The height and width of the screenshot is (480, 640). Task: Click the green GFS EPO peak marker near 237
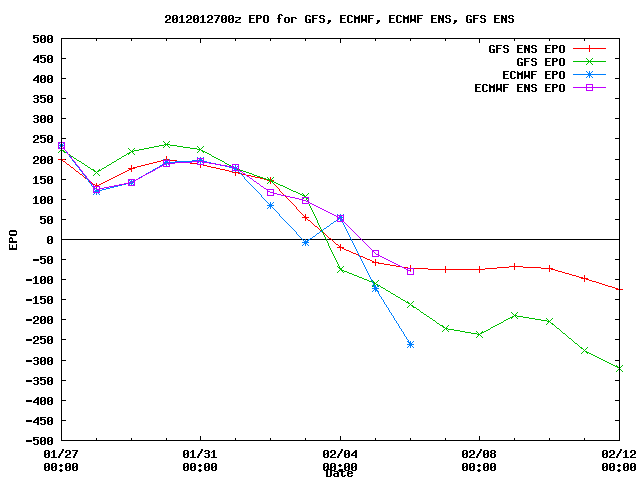[x=166, y=144]
